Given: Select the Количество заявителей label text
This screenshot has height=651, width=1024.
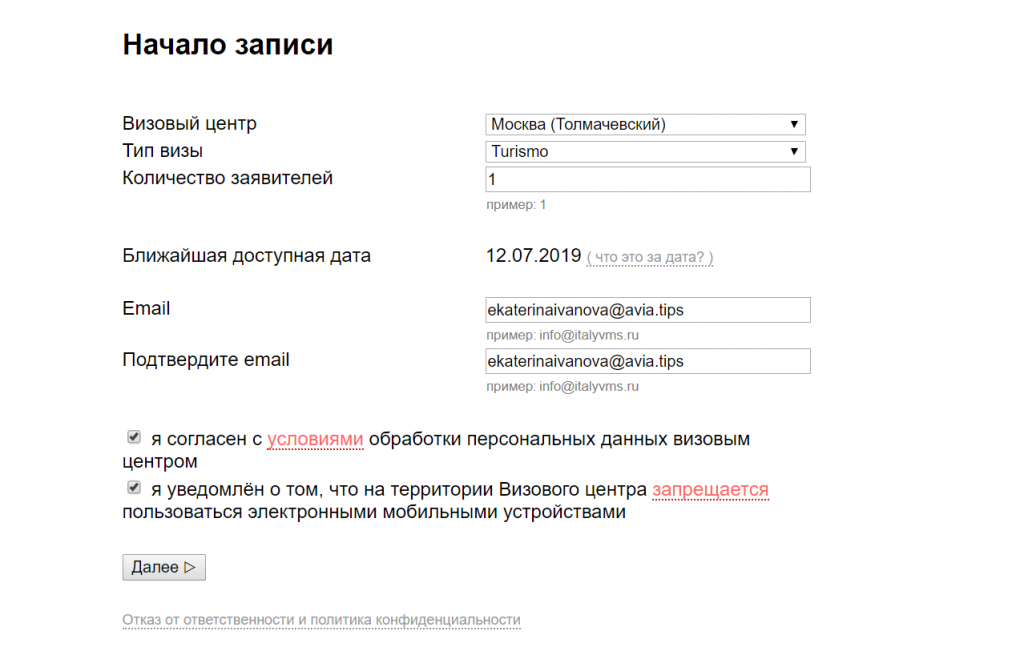Looking at the screenshot, I should 227,178.
